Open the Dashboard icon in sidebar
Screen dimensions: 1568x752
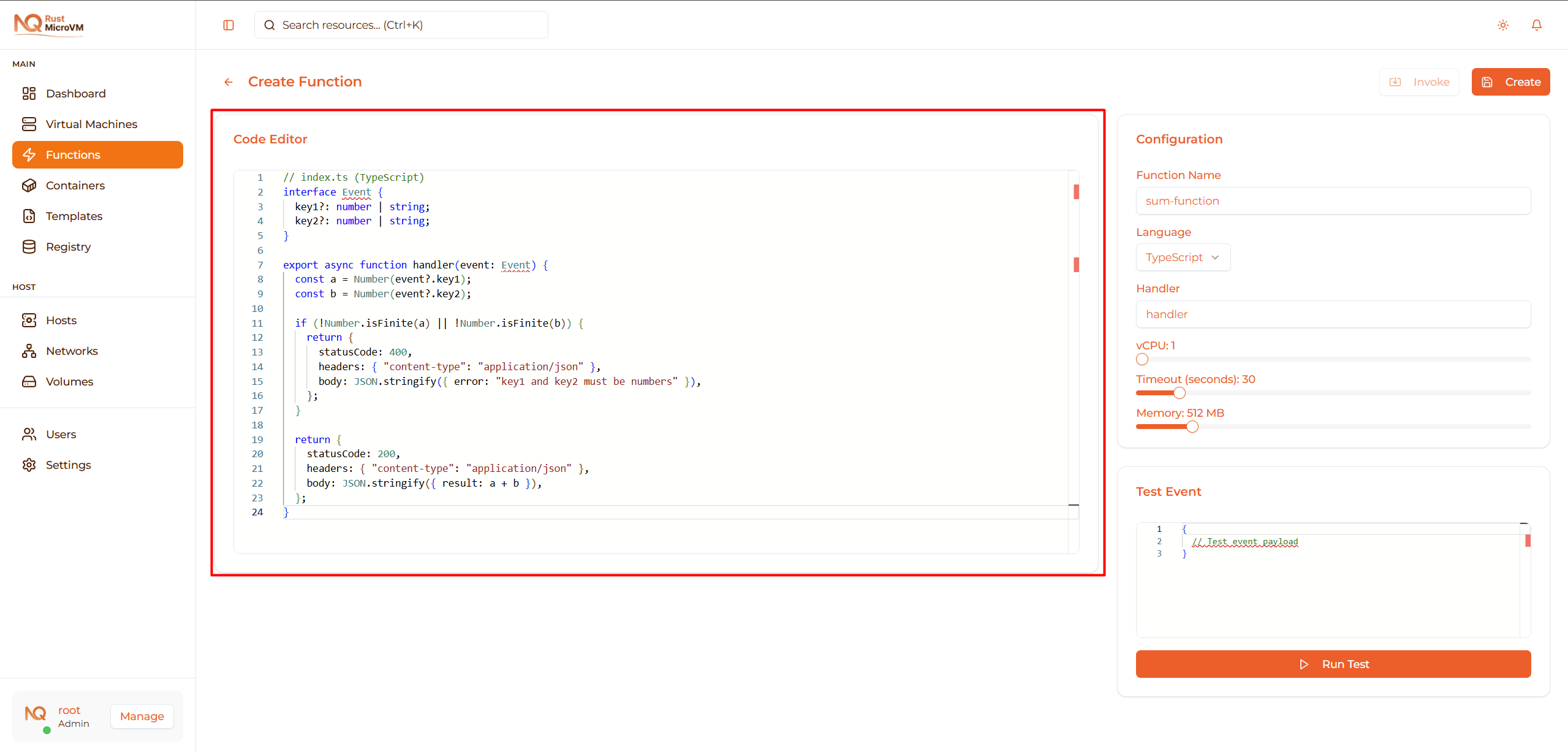pyautogui.click(x=29, y=93)
